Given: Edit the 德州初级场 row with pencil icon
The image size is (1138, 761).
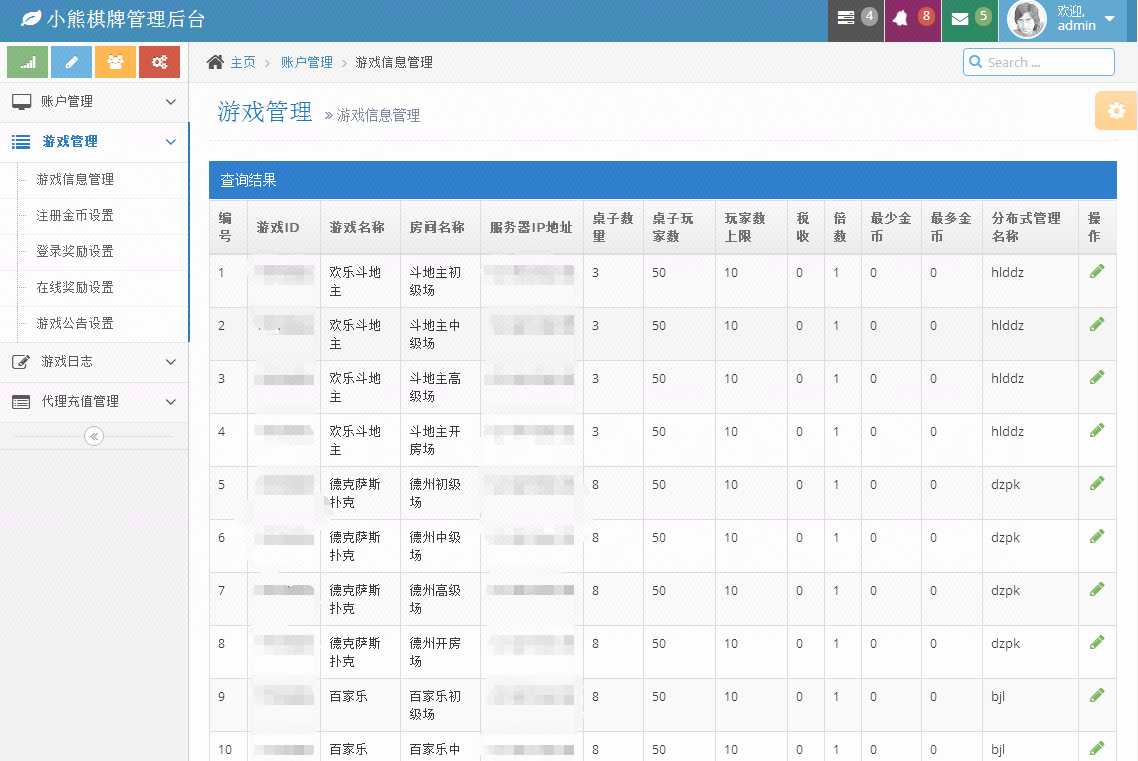Looking at the screenshot, I should tap(1097, 483).
